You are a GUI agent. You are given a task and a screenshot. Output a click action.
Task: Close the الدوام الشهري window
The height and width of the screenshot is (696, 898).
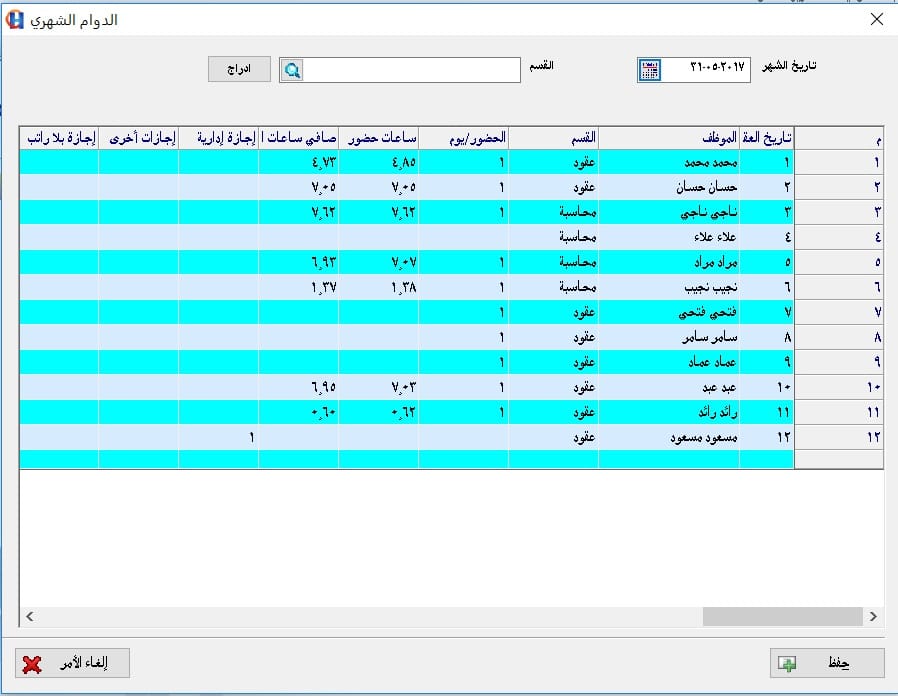(876, 19)
